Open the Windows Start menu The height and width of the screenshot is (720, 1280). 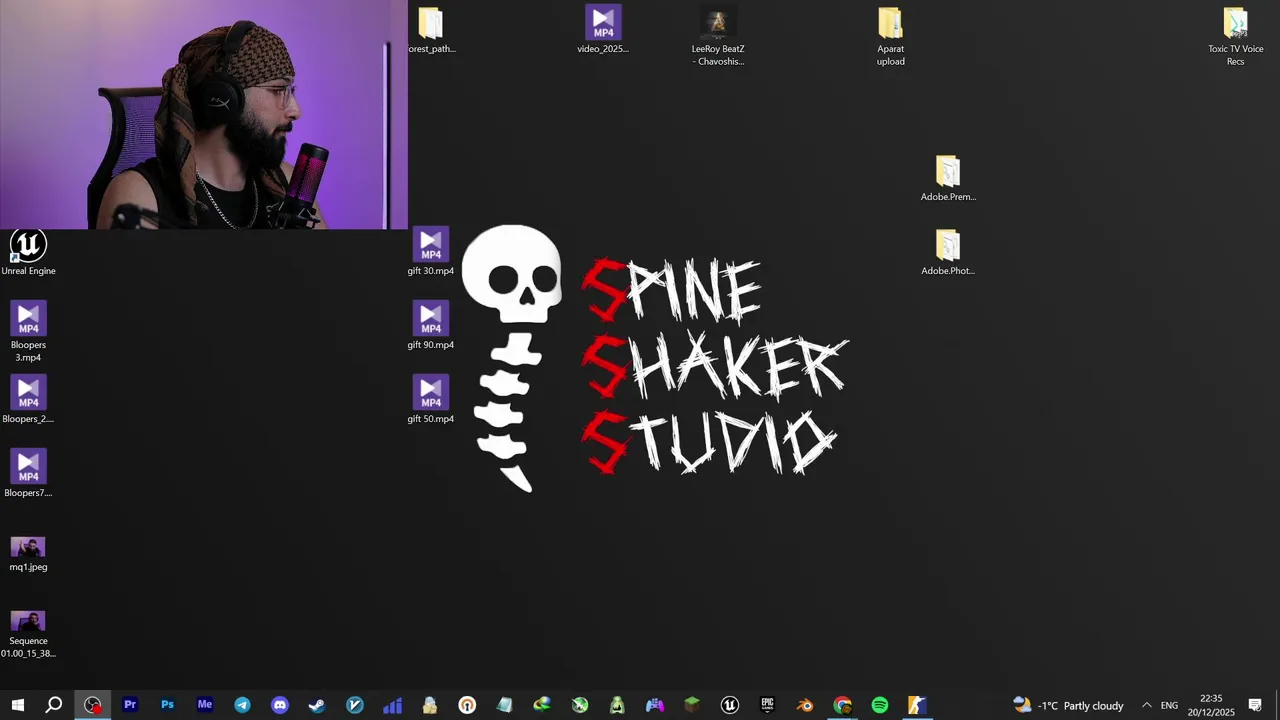click(17, 705)
